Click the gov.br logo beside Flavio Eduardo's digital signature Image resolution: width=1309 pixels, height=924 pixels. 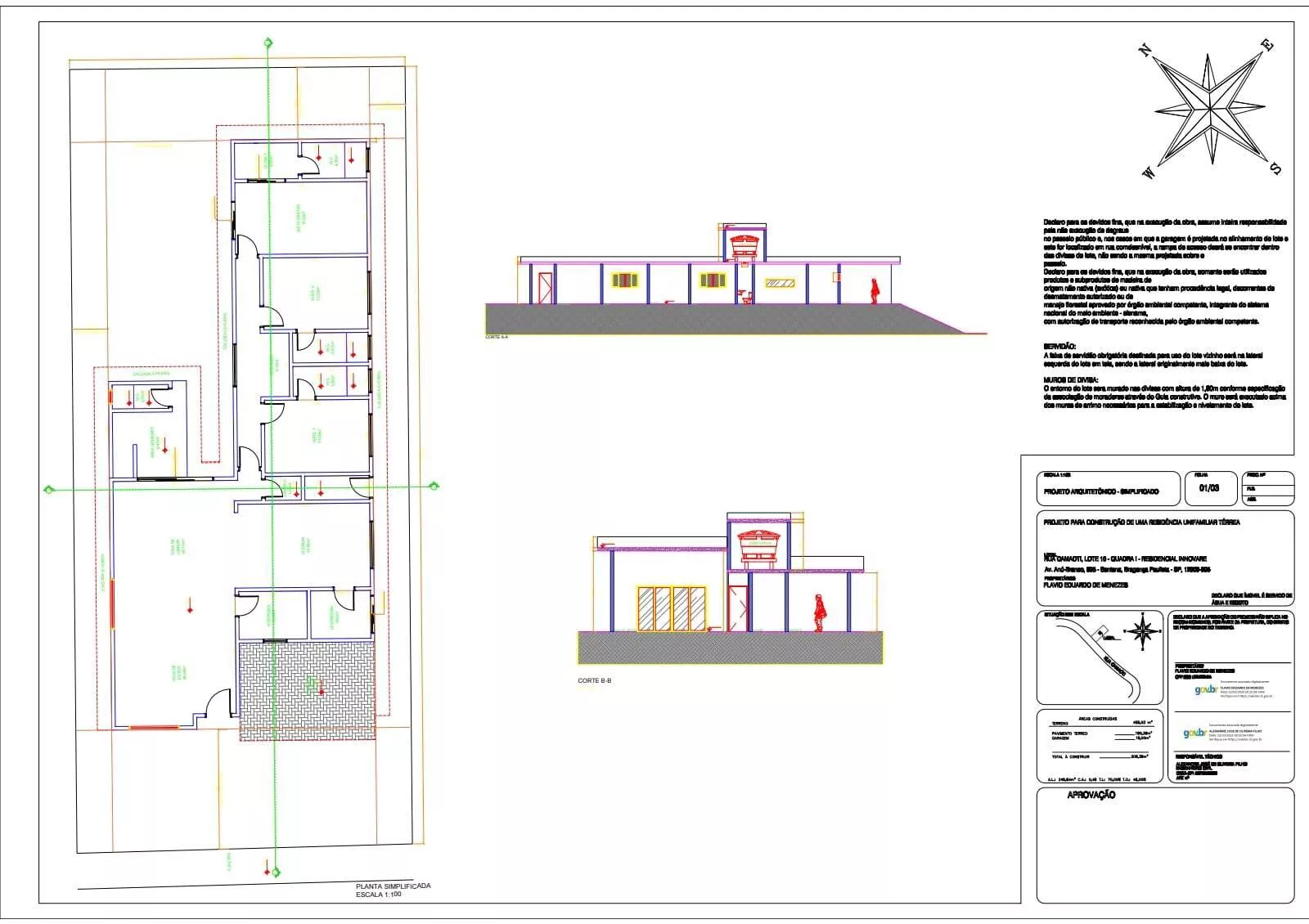(1205, 689)
